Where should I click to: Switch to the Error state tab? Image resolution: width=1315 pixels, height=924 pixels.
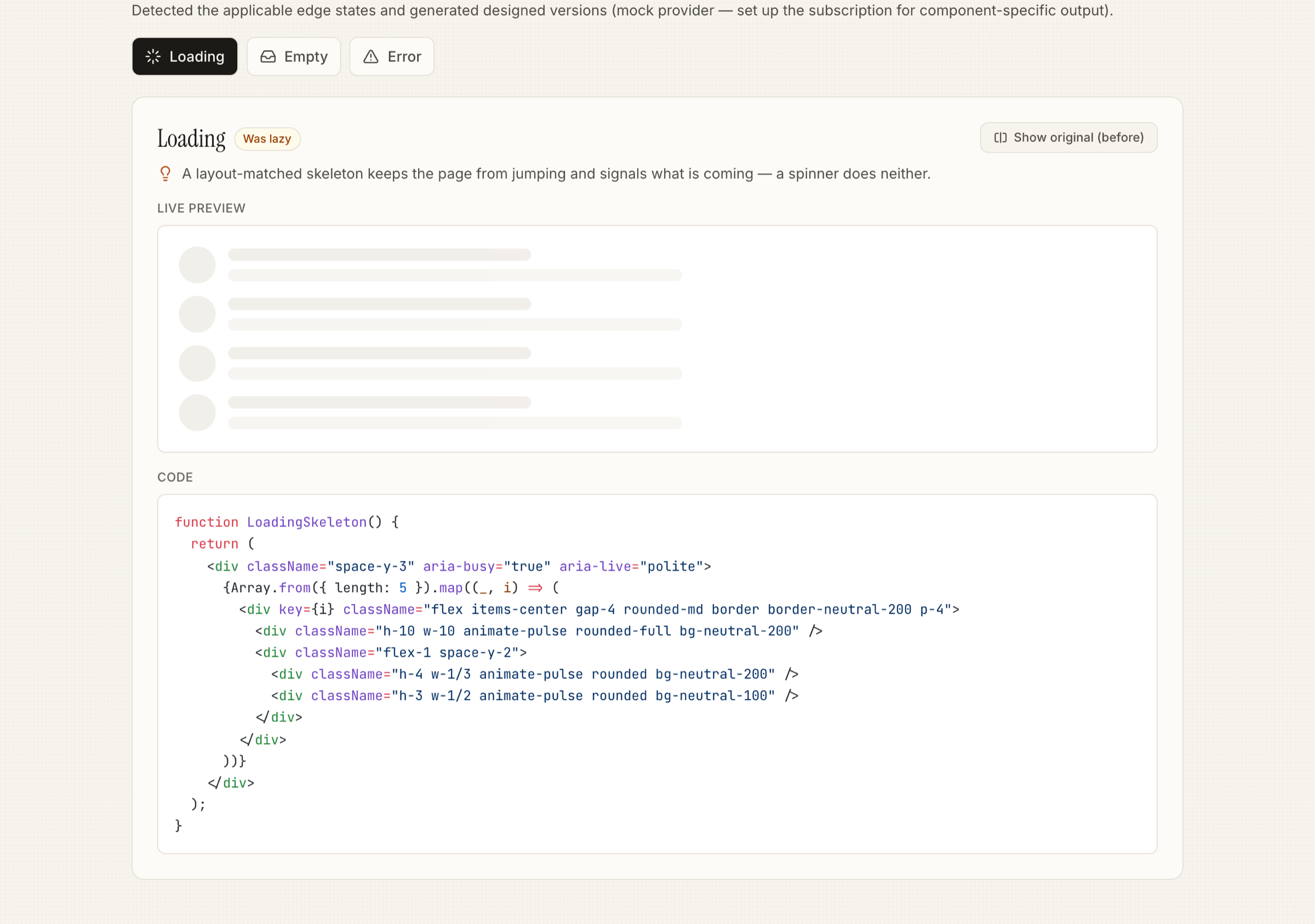tap(392, 56)
